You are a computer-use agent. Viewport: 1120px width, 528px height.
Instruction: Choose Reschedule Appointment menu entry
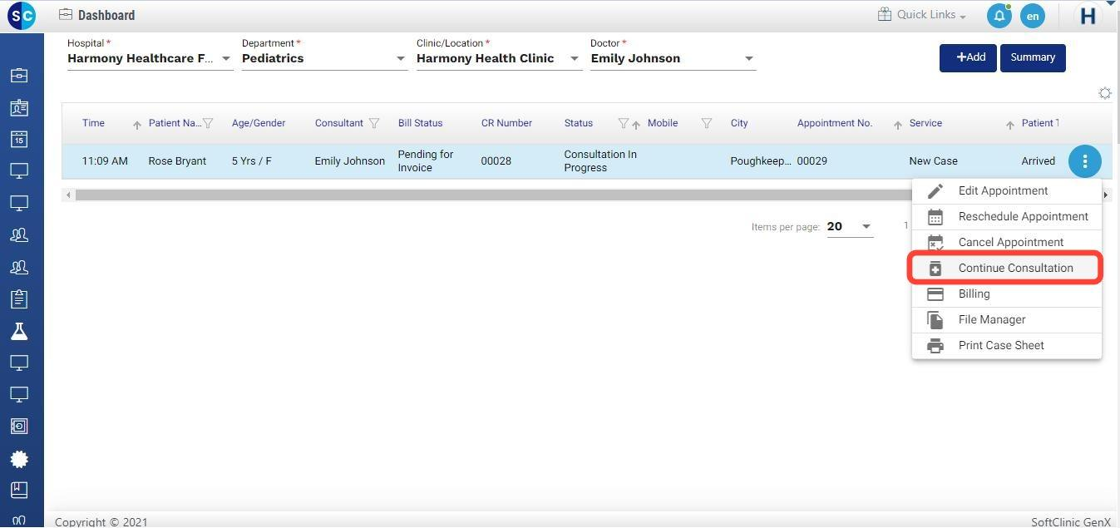1006,216
